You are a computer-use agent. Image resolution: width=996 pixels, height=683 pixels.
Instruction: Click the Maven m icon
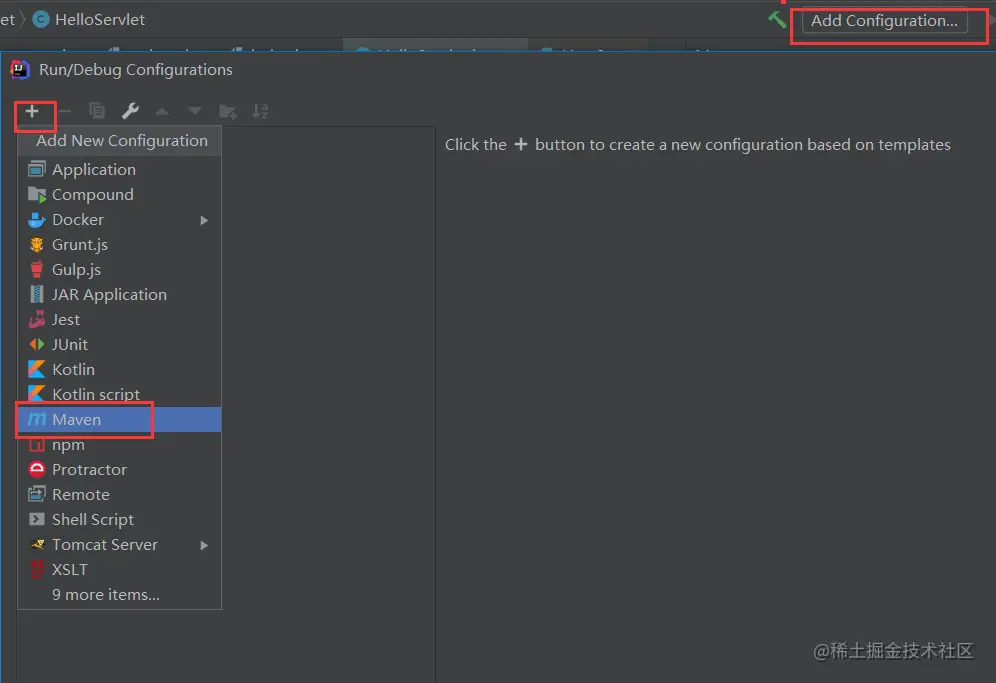37,419
